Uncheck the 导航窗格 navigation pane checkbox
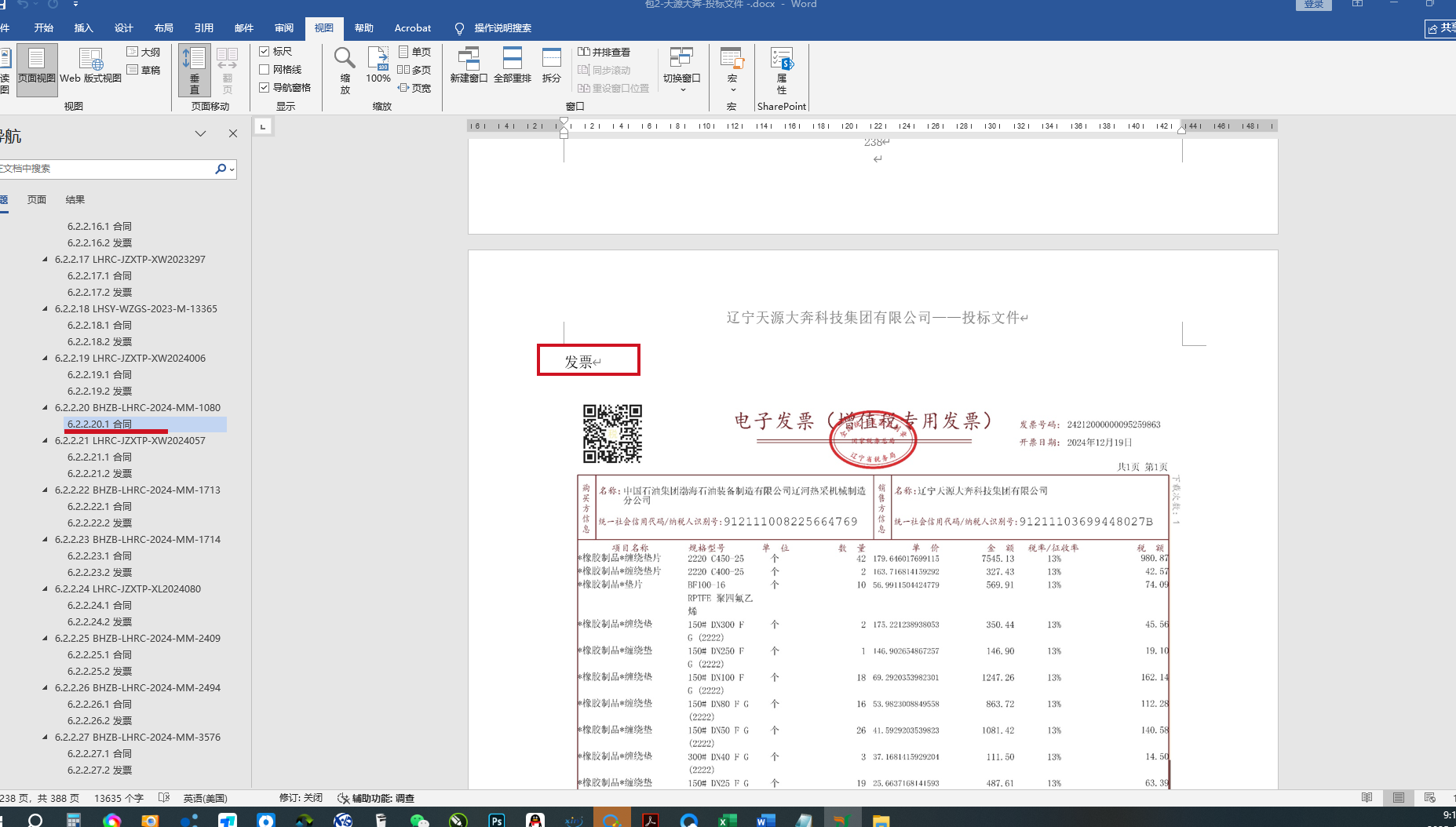 click(x=265, y=88)
